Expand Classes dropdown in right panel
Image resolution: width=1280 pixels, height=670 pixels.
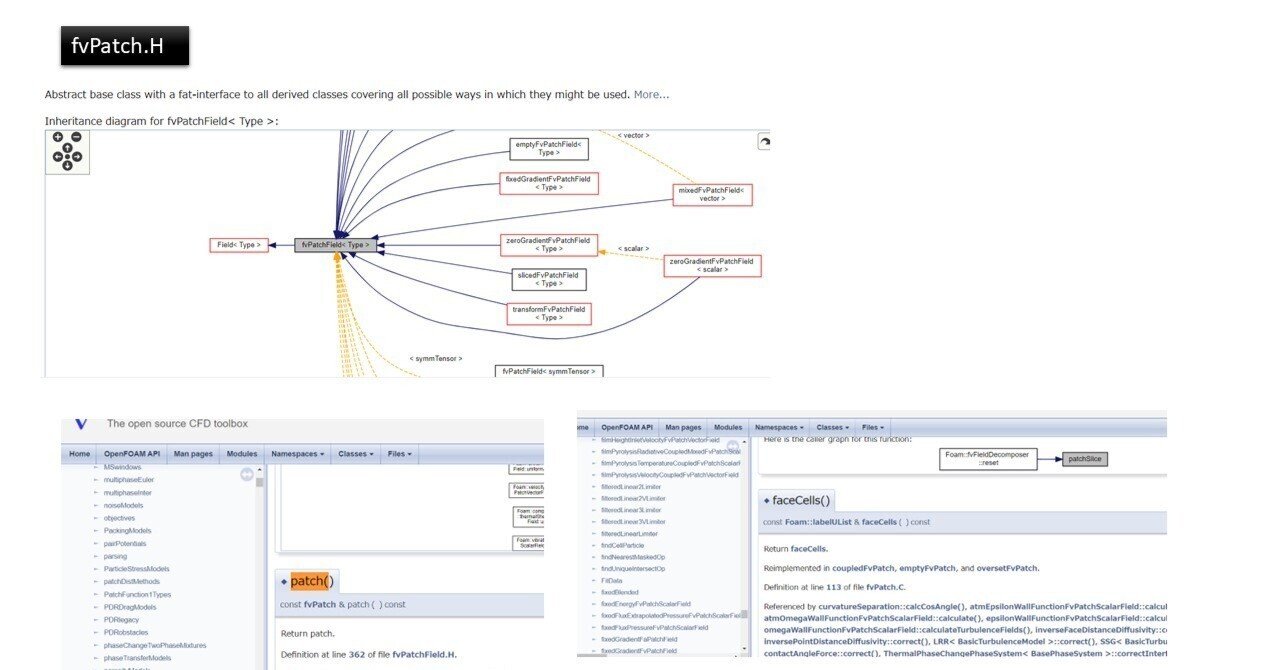click(x=833, y=427)
